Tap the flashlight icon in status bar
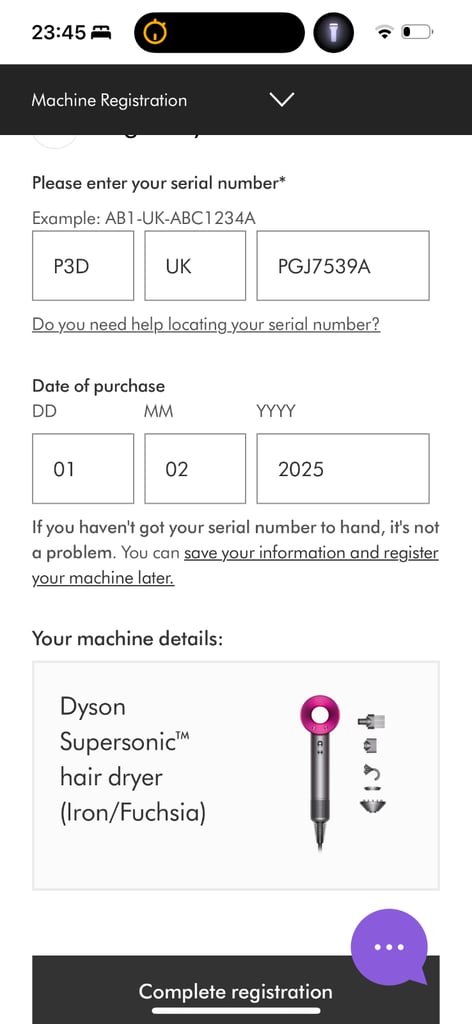The image size is (472, 1024). (334, 33)
